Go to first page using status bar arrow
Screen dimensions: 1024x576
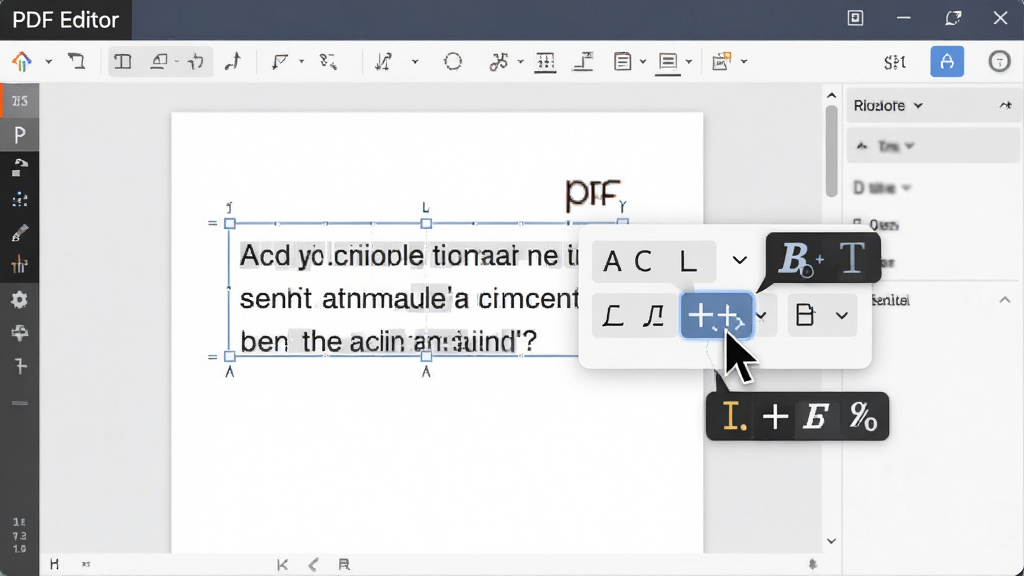click(282, 565)
